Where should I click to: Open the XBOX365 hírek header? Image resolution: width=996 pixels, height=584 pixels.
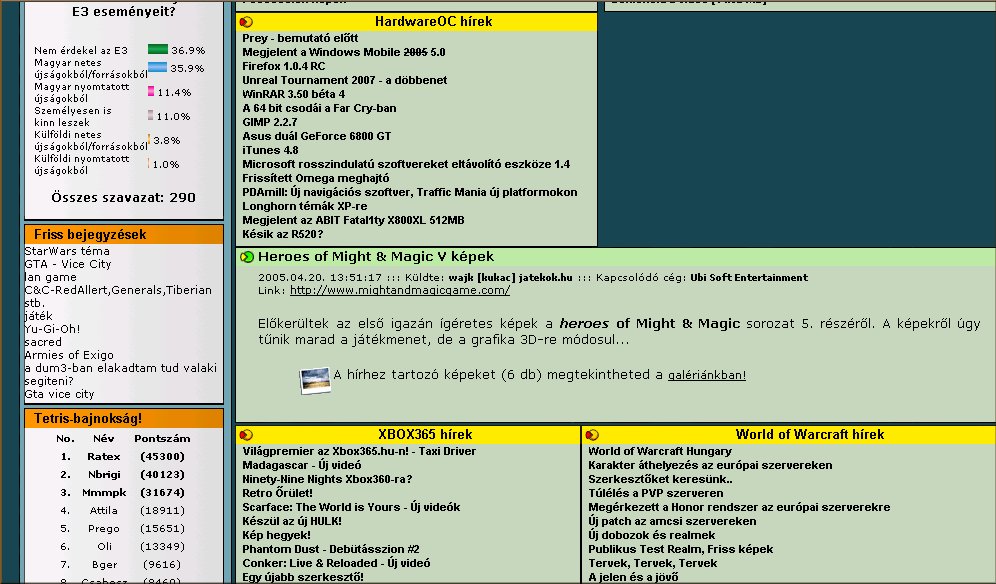point(425,435)
